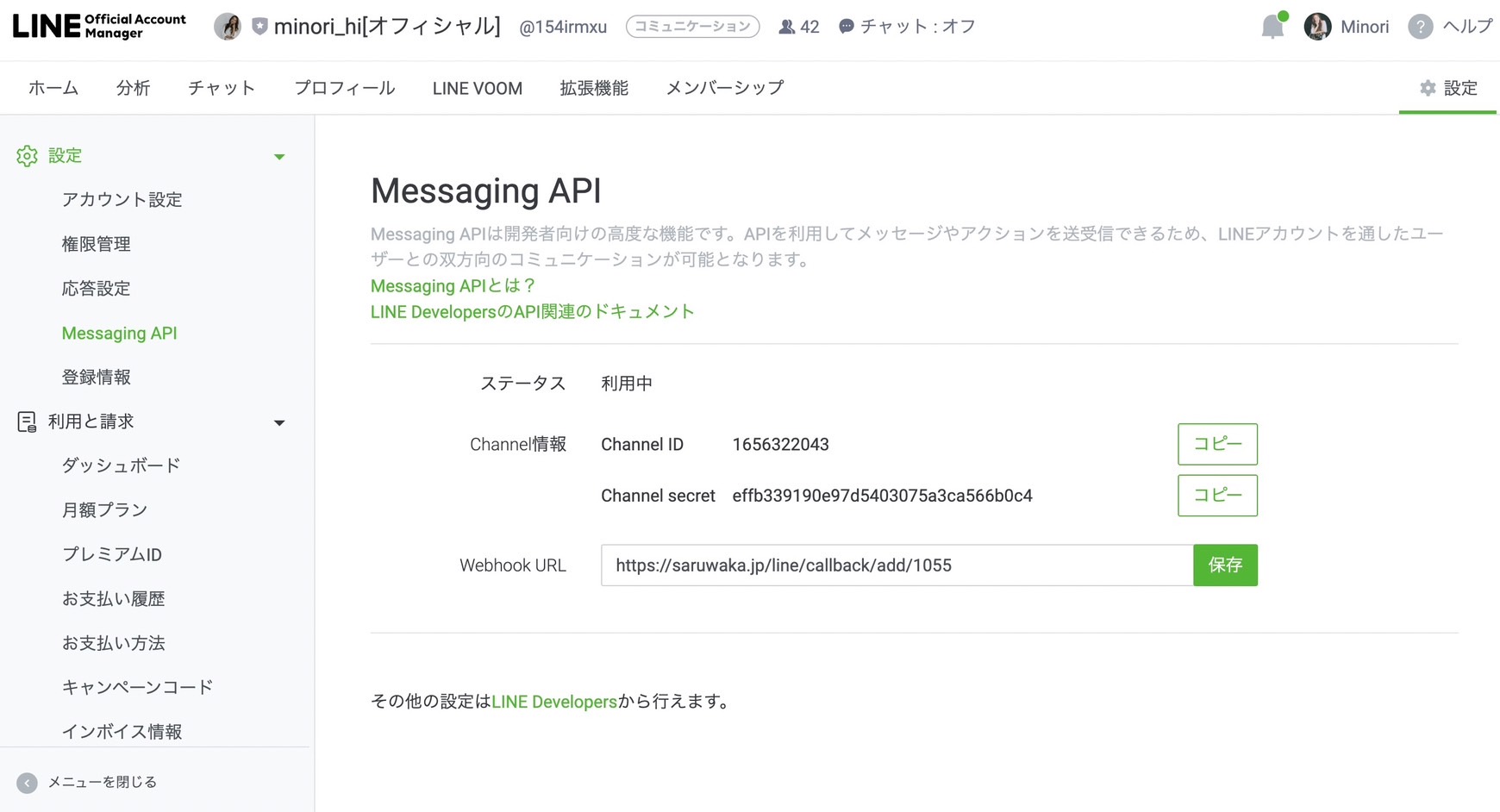This screenshot has height=812, width=1500.
Task: Open プレミアムID in the sidebar
Action: click(x=112, y=554)
